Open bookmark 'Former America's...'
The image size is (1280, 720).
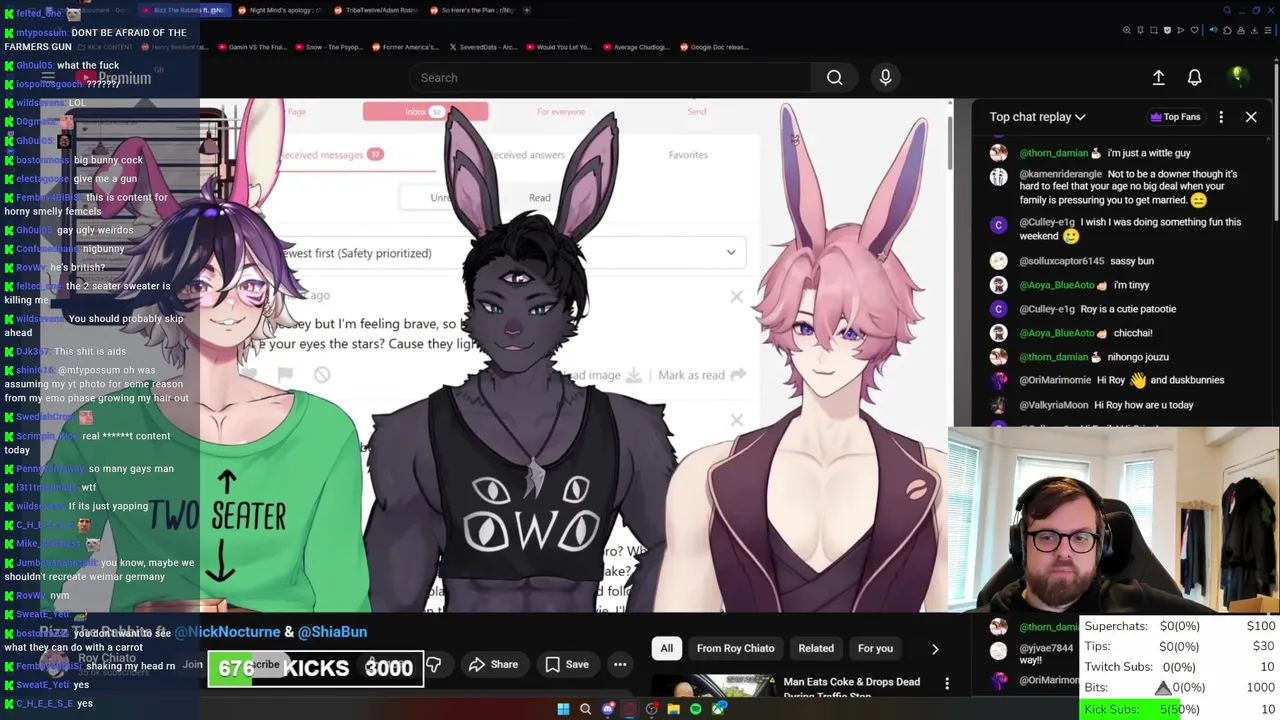405,47
